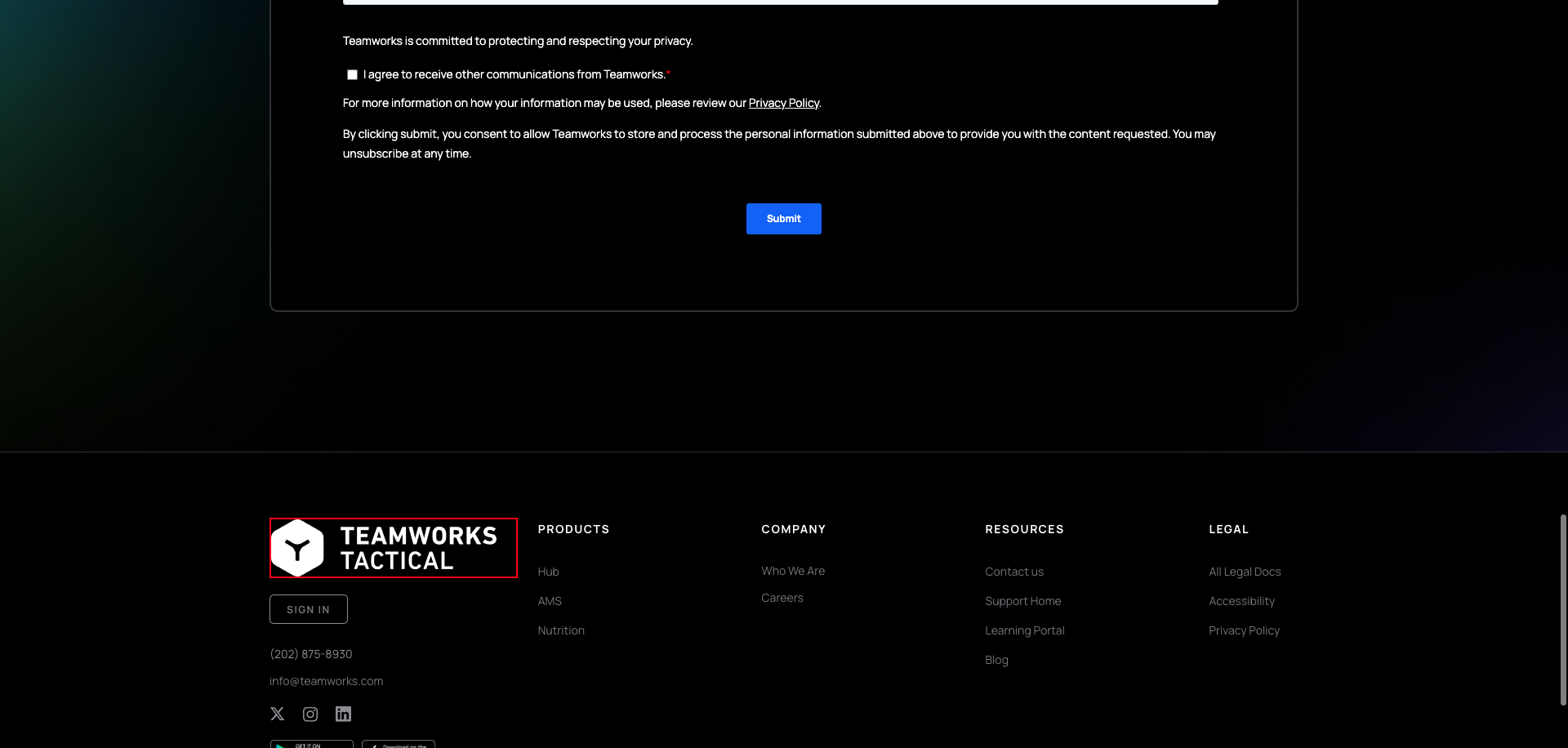Open the AMS product link
1568x748 pixels.
(549, 601)
